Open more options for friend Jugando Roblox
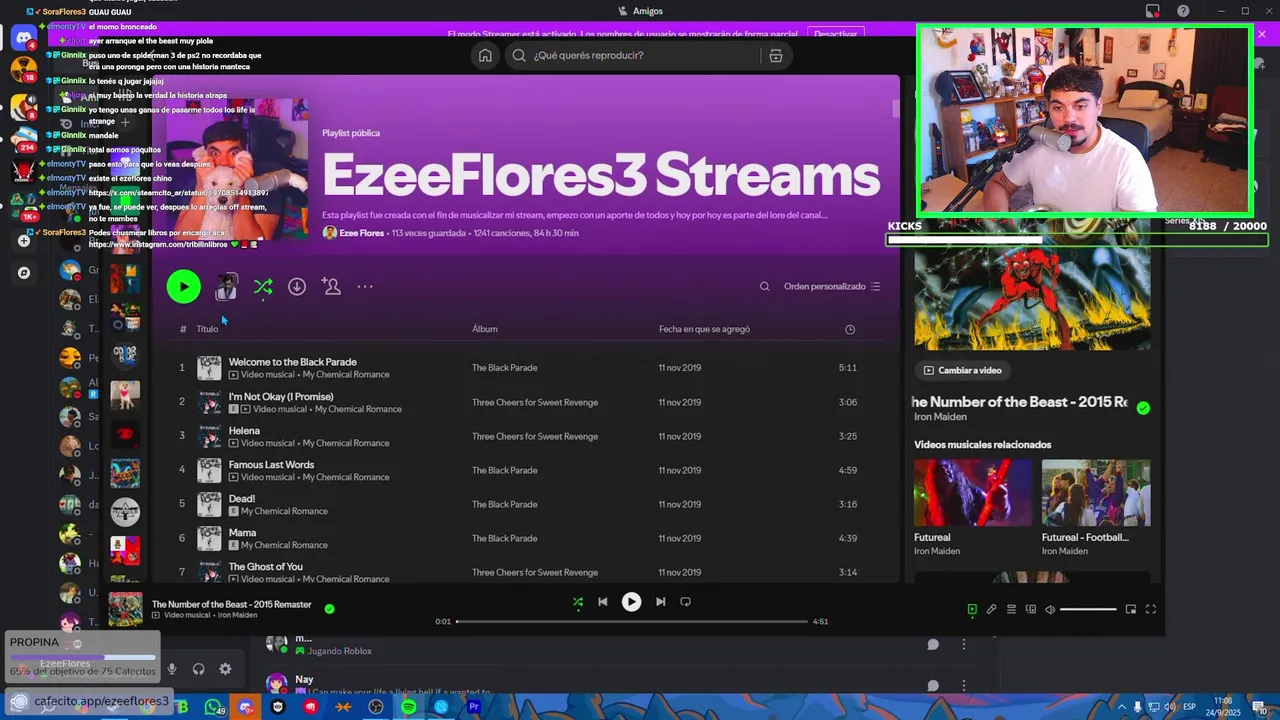 coord(964,645)
